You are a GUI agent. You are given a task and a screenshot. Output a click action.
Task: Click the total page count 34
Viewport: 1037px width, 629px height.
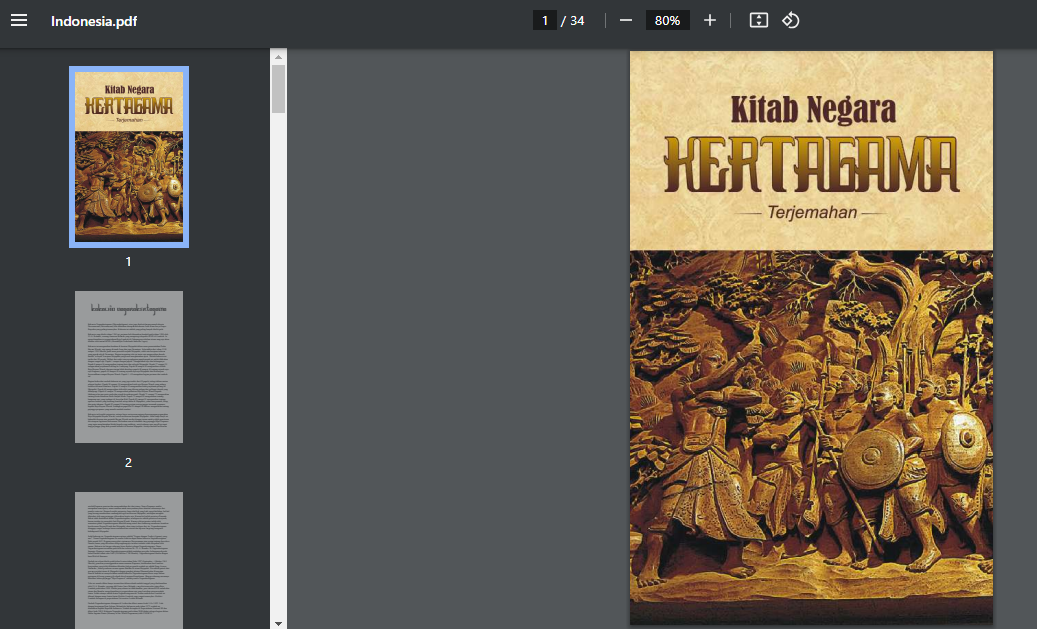click(577, 21)
